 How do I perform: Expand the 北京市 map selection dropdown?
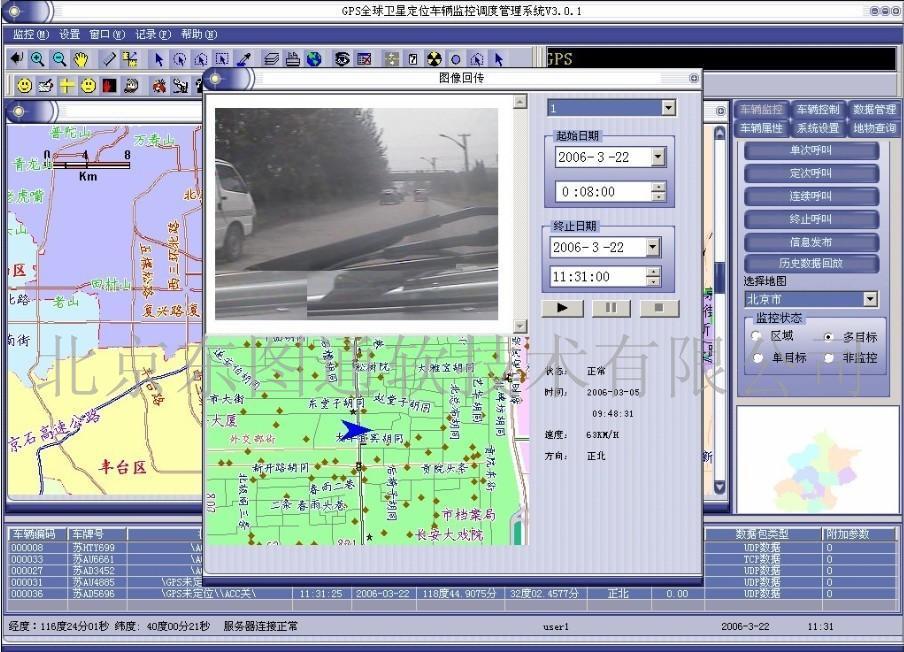(x=870, y=299)
